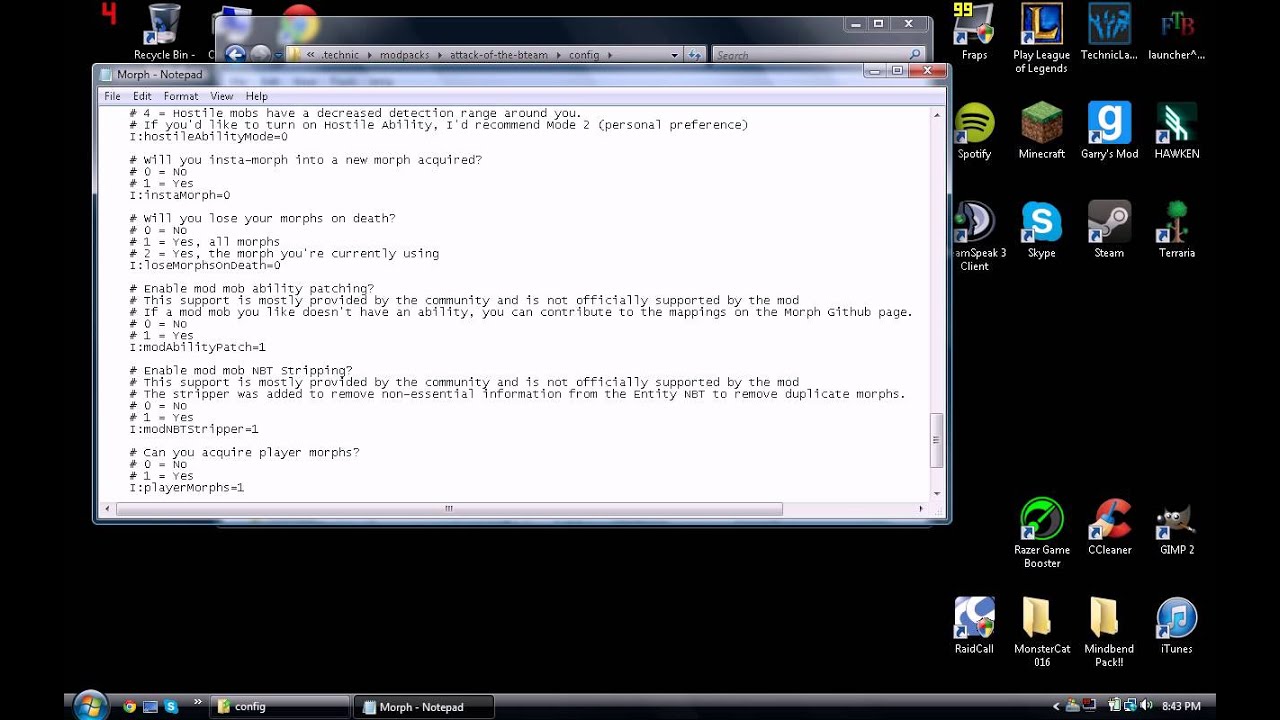
Task: Open the Windows Start menu
Action: 90,704
